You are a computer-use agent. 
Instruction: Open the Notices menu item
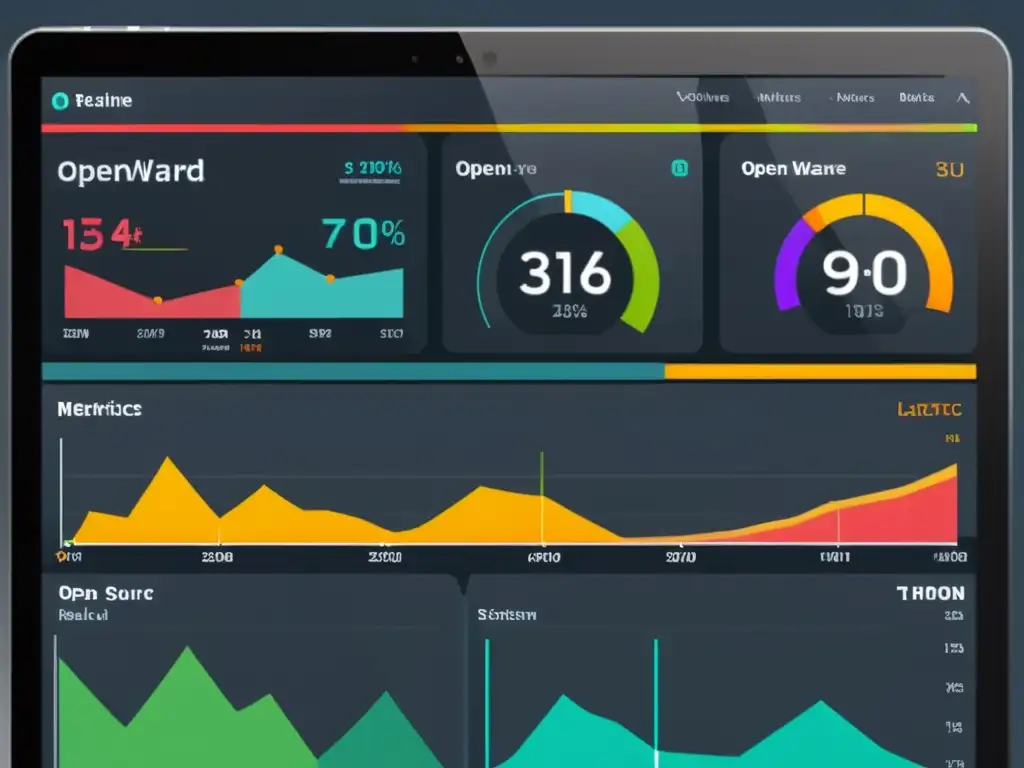[x=855, y=98]
